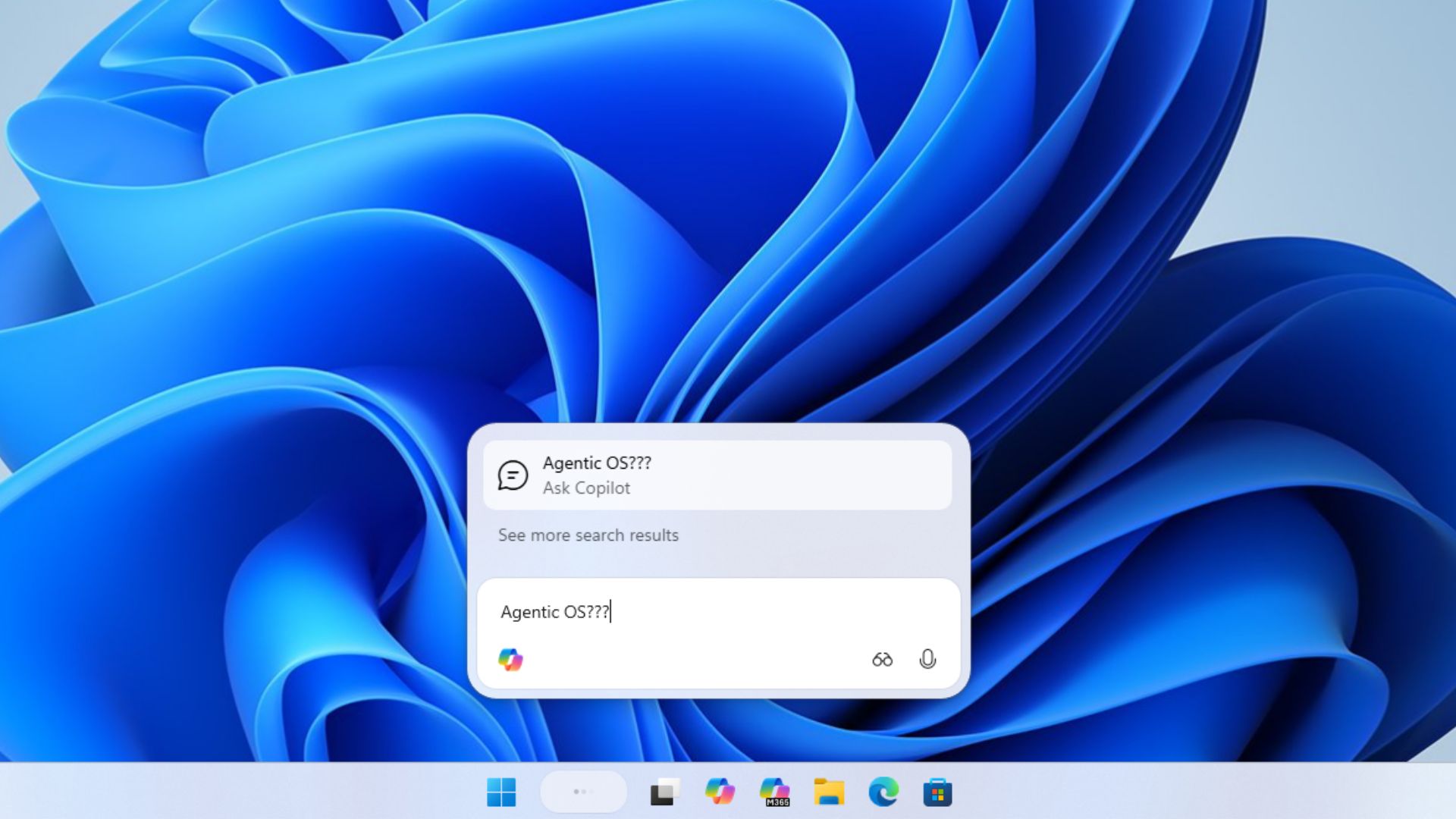Click the taskbar search pill with dots

pos(583,792)
